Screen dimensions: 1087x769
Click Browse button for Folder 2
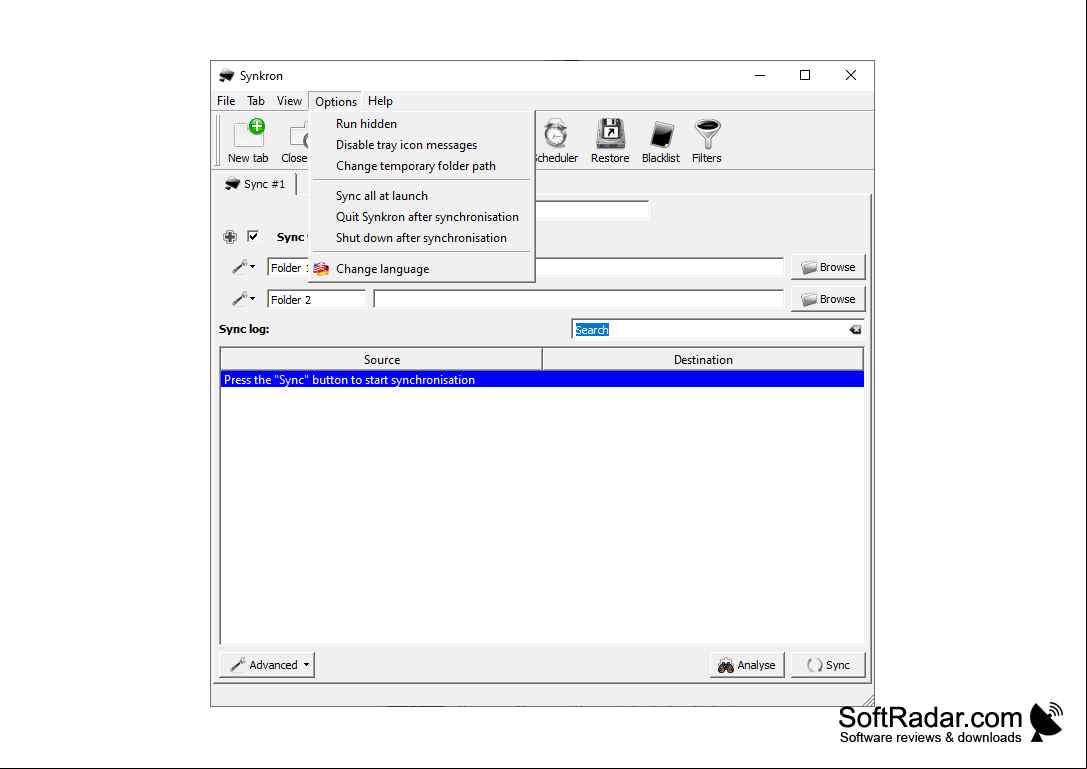828,299
